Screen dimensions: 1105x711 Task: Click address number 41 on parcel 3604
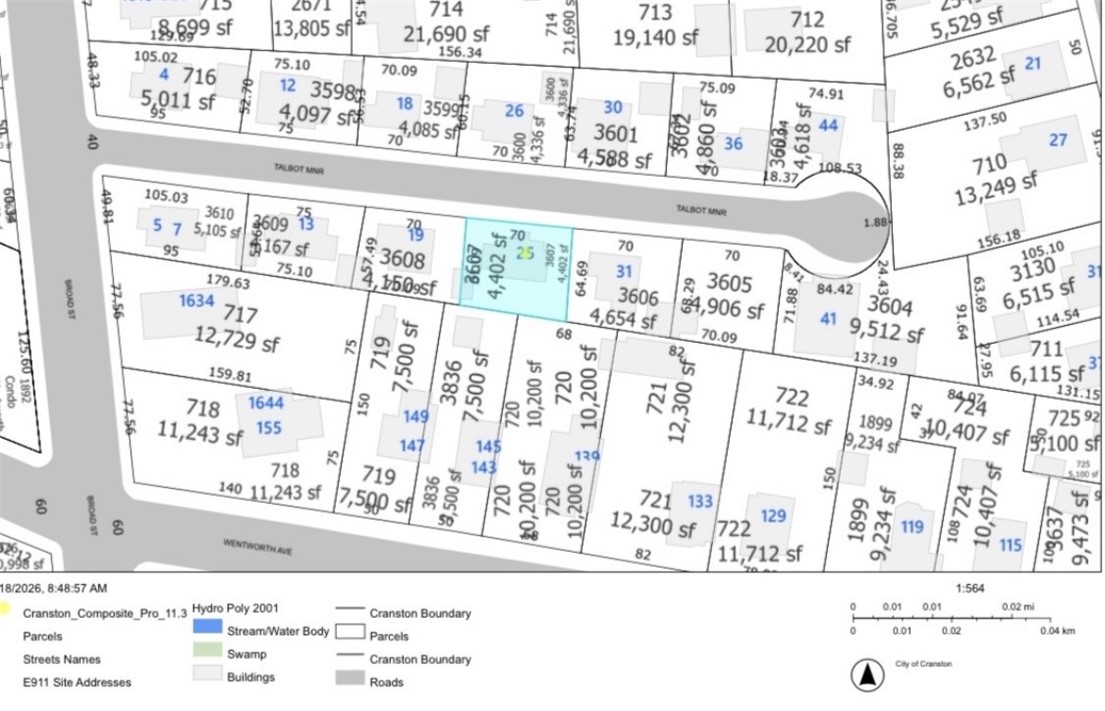[x=828, y=319]
